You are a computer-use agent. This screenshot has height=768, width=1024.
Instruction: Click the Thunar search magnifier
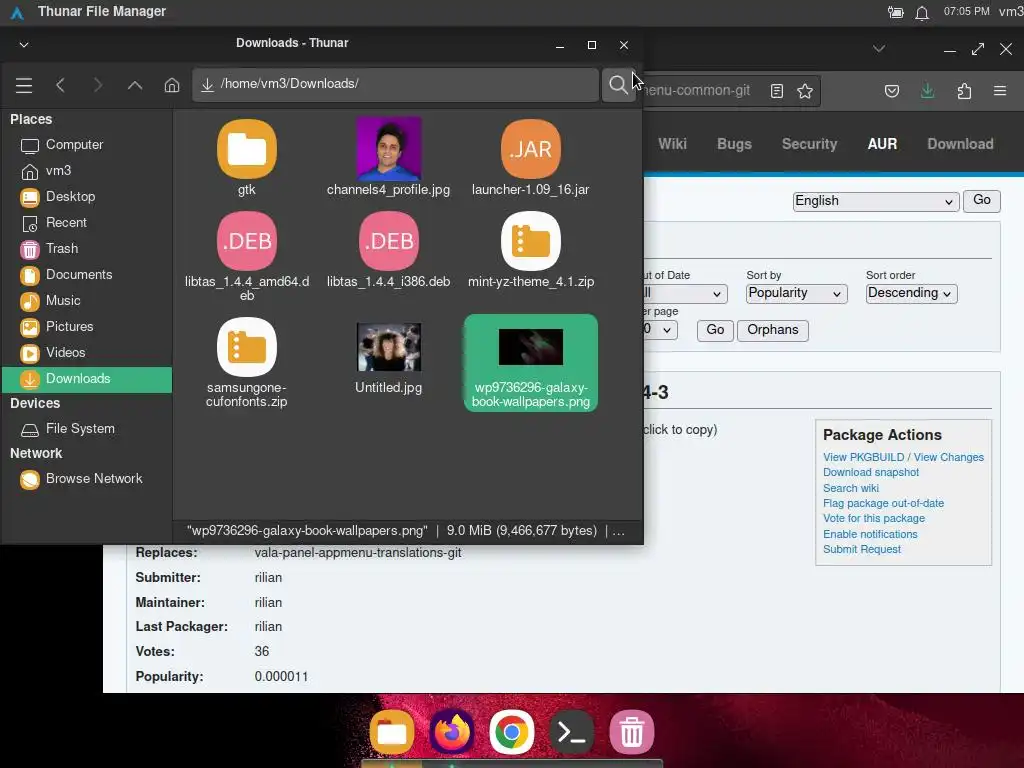(618, 85)
